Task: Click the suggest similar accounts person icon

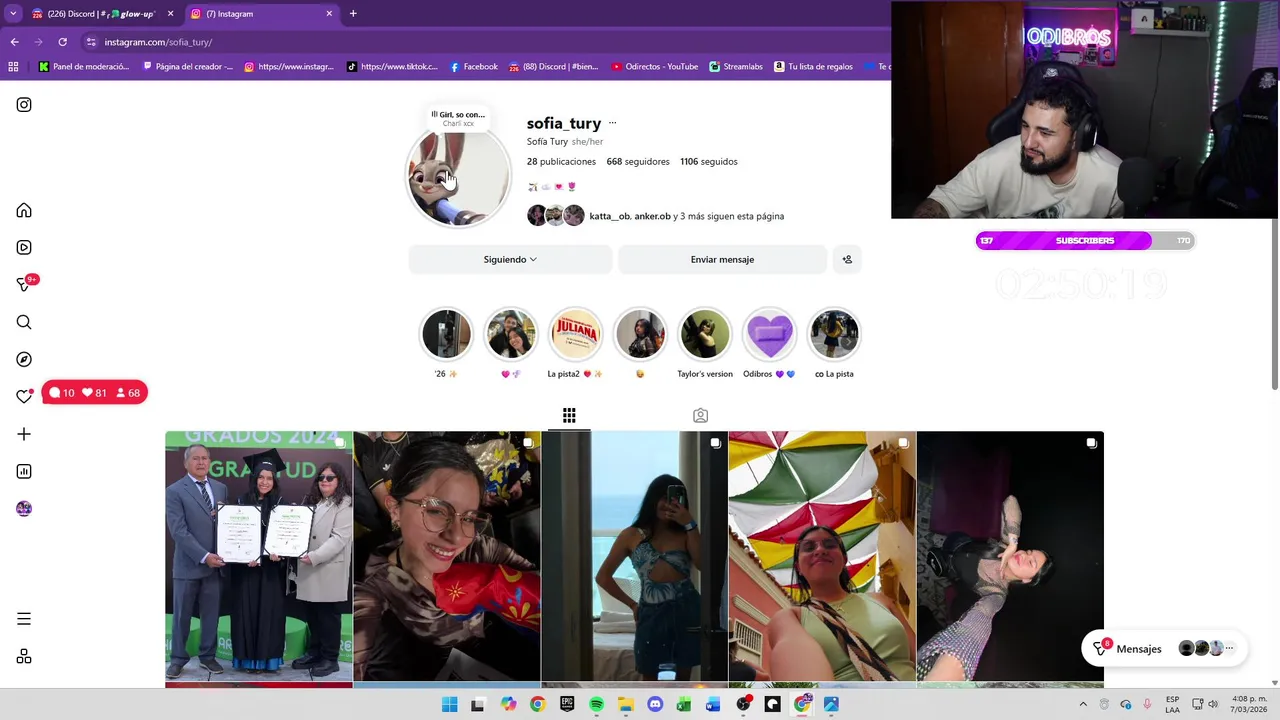Action: [847, 260]
